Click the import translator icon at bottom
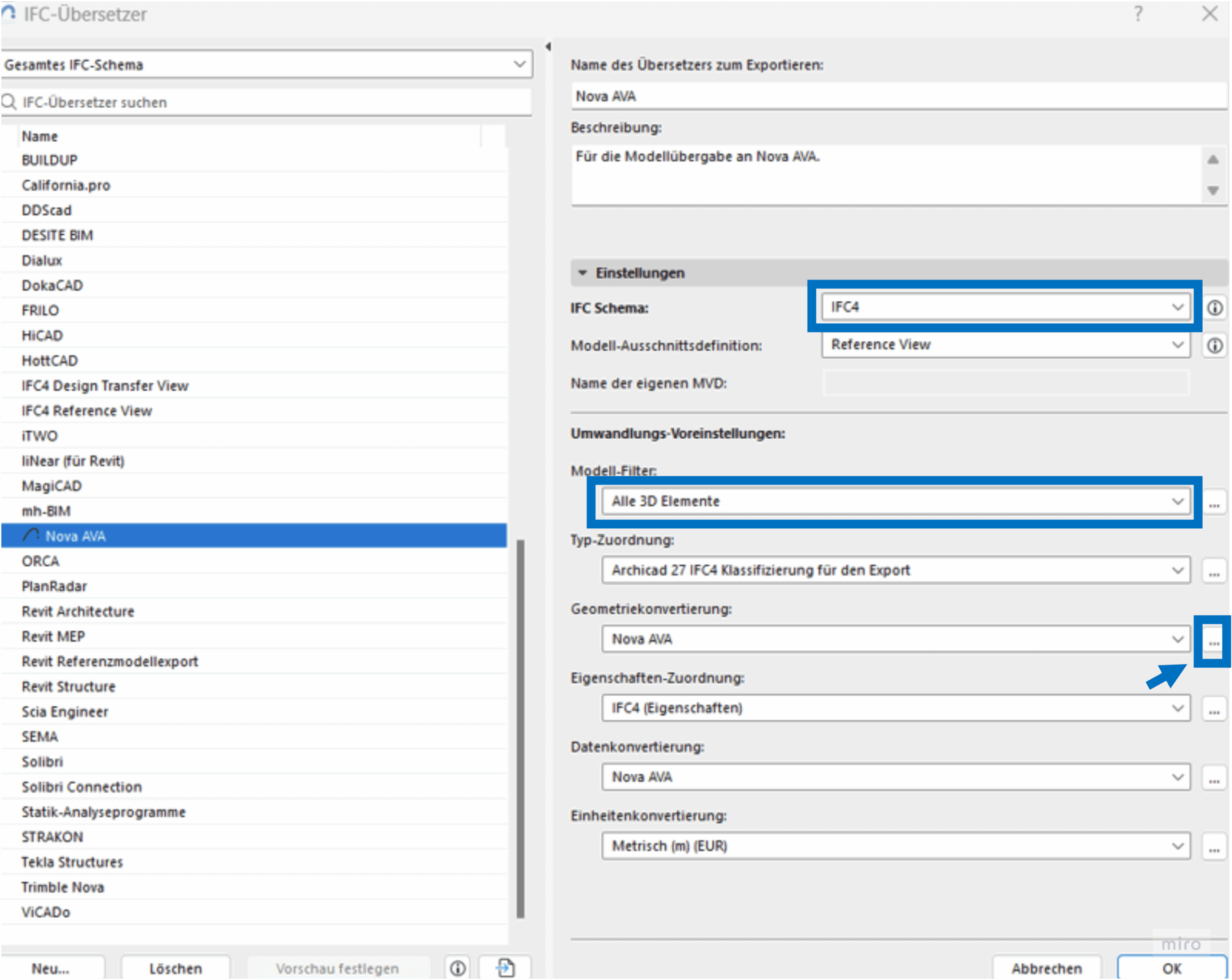 505,968
